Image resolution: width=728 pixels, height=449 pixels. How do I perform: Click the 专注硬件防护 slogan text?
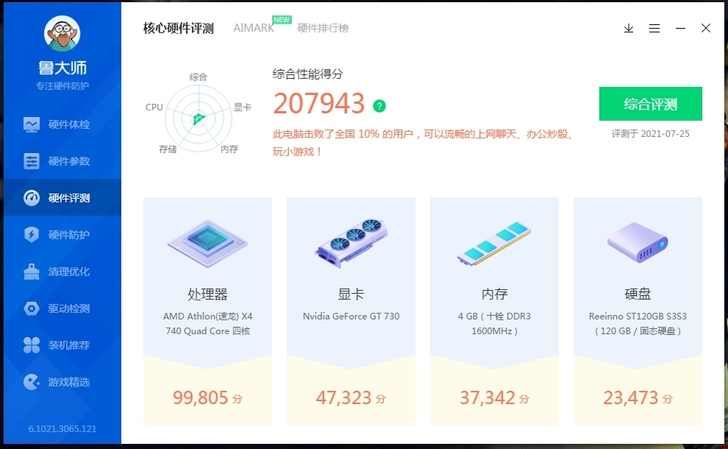[63, 86]
